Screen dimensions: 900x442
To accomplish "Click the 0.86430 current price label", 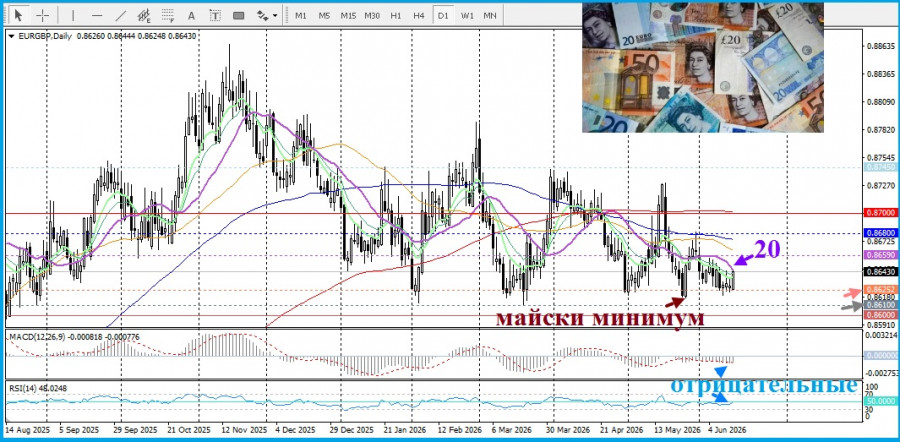I will [879, 271].
